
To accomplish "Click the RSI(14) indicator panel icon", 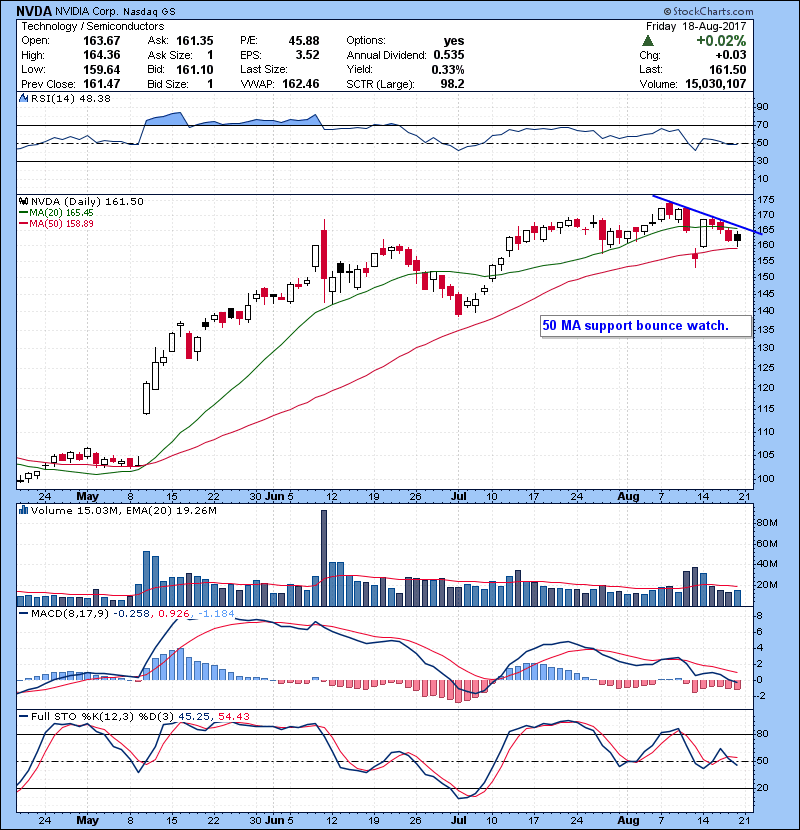I will pyautogui.click(x=24, y=98).
